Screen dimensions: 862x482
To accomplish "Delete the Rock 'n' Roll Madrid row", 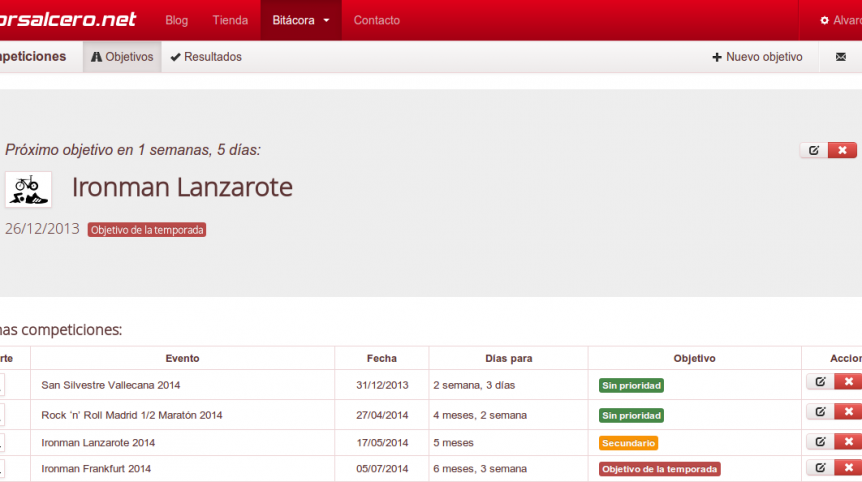I will click(x=848, y=412).
